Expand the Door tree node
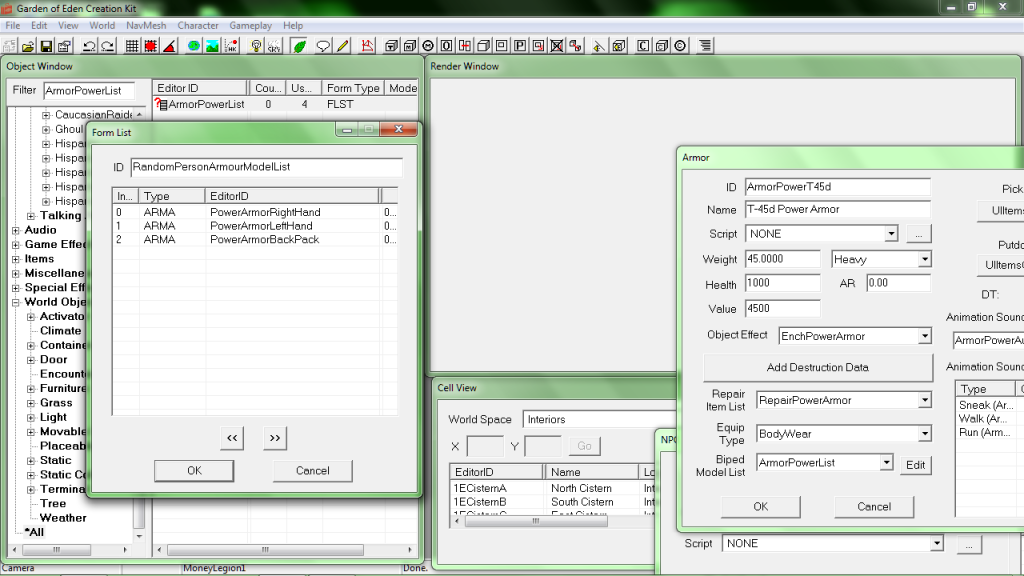 31,360
